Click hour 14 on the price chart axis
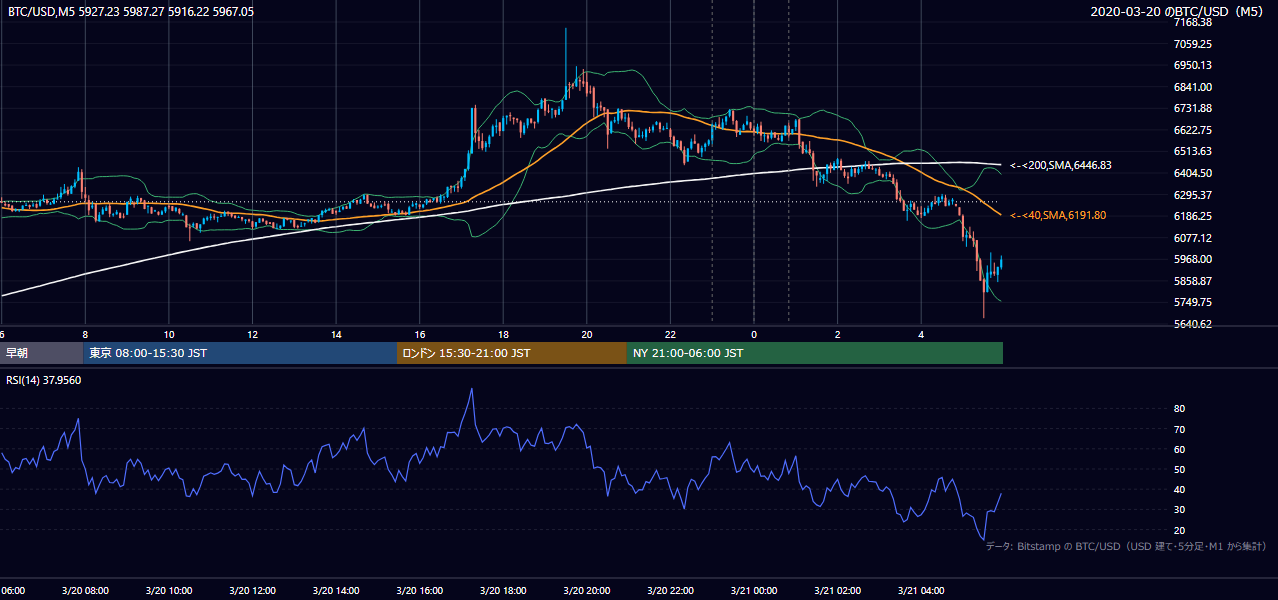The image size is (1278, 600). pyautogui.click(x=336, y=335)
